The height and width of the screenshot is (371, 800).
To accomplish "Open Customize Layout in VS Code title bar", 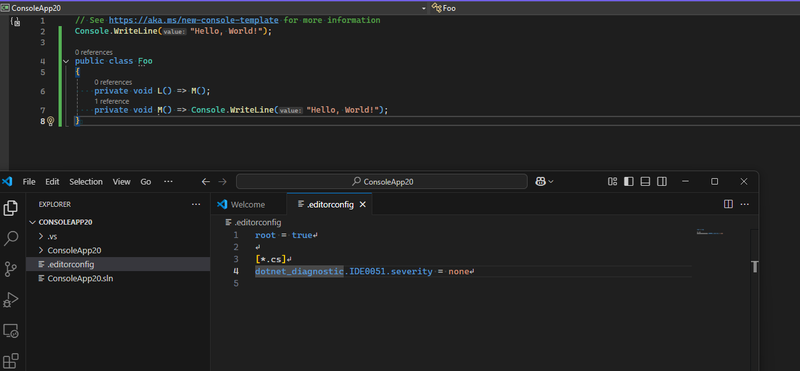I will [x=613, y=182].
